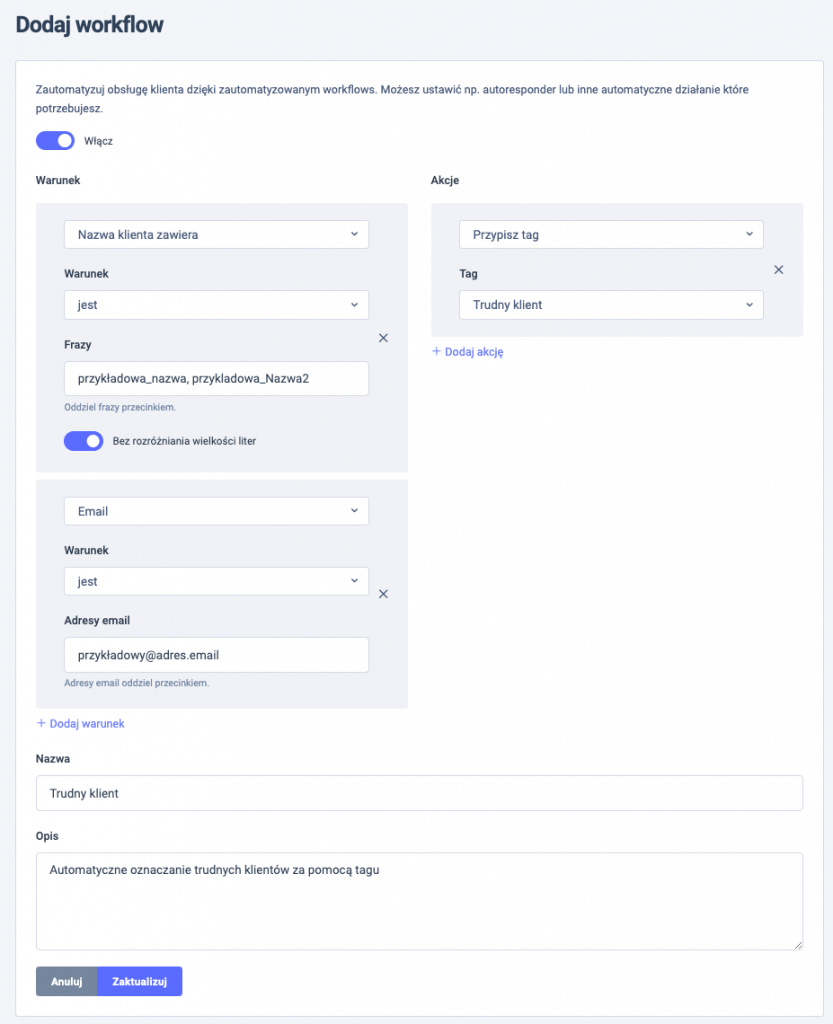Click the plus icon beside Dodaj akcję
Screen dimensions: 833x1024
[436, 351]
